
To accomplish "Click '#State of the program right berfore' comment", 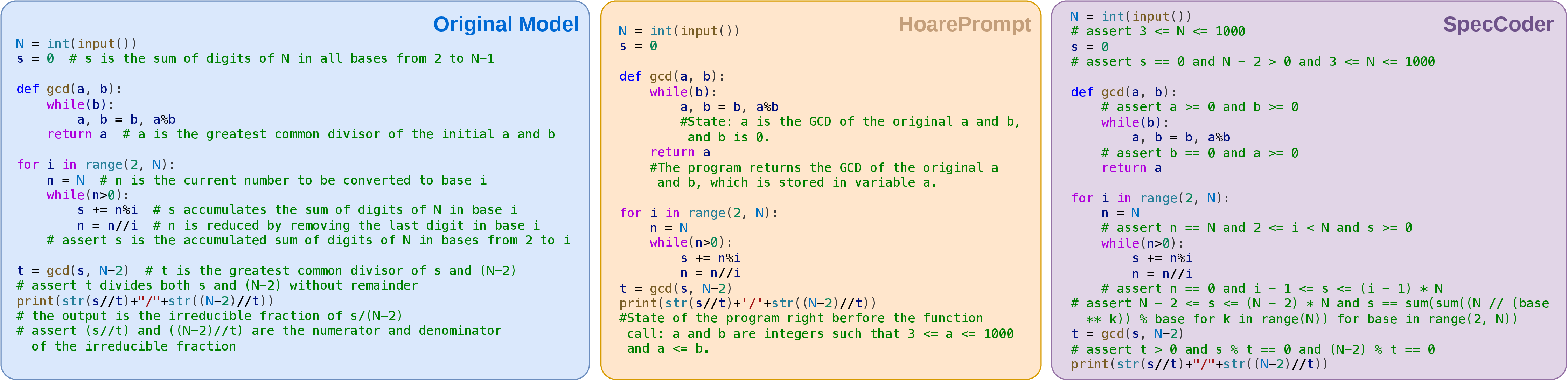I will tap(816, 333).
